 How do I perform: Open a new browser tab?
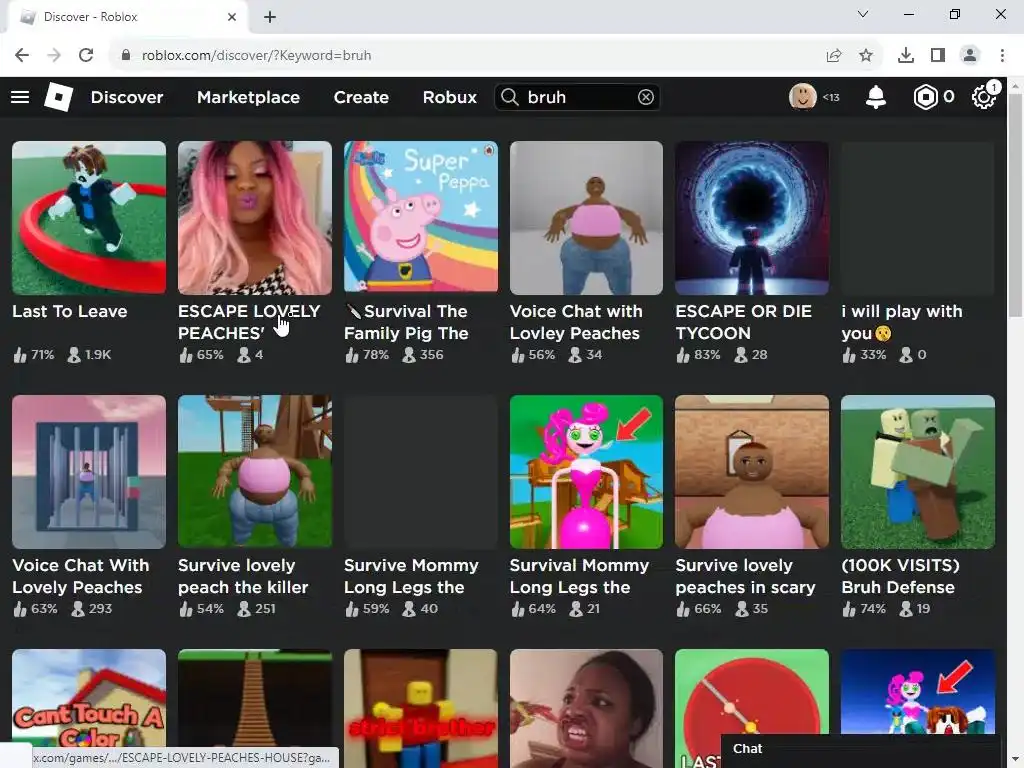(x=270, y=17)
